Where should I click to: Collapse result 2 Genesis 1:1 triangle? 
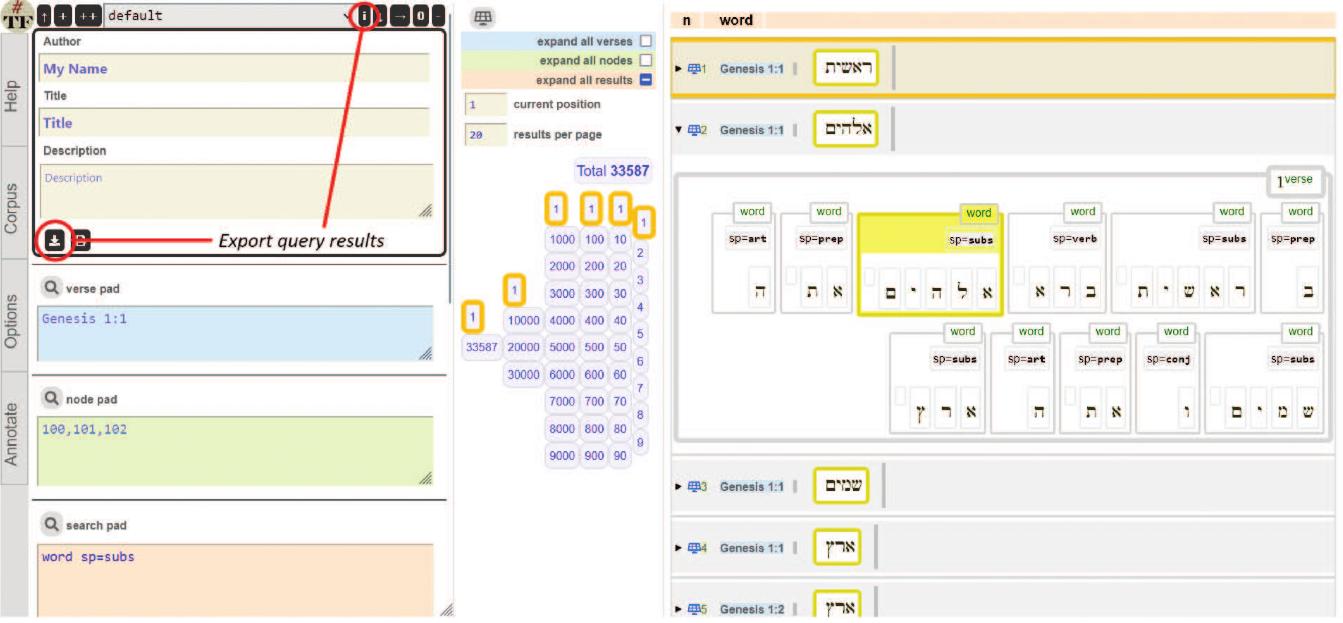(679, 130)
